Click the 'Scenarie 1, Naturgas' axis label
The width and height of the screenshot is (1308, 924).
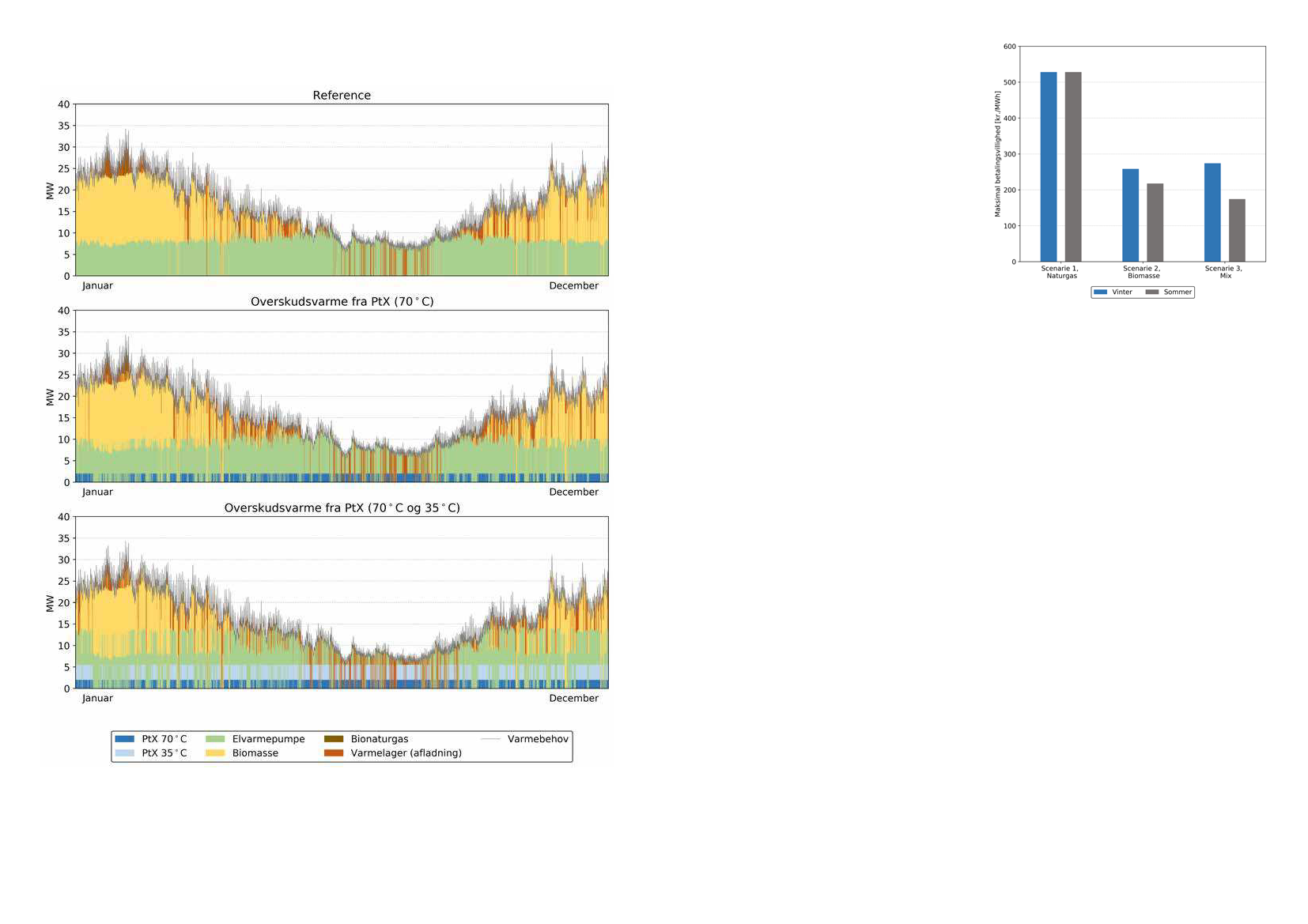pyautogui.click(x=1060, y=272)
